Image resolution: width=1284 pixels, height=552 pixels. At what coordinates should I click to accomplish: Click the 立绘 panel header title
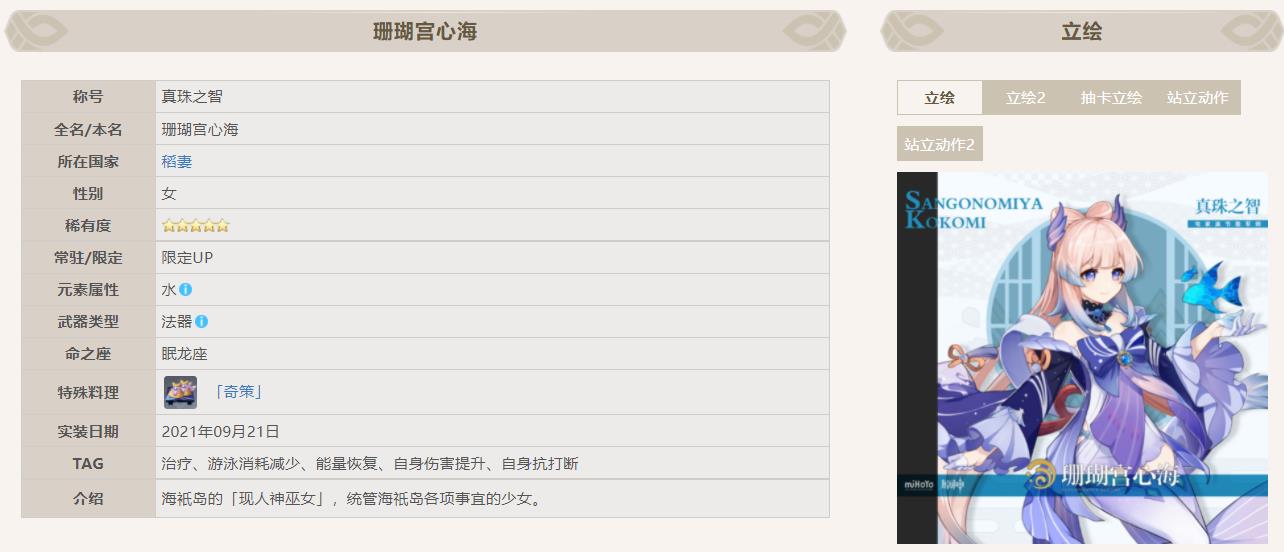[1082, 31]
